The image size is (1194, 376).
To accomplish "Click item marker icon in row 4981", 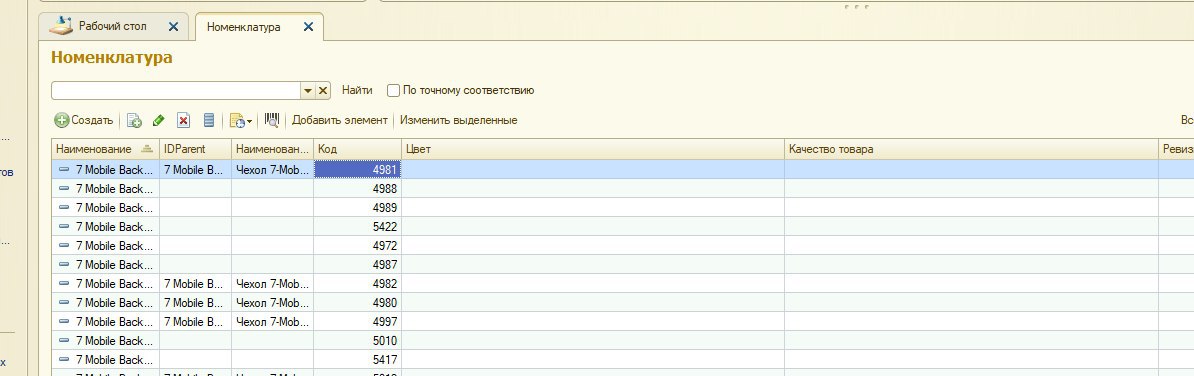I will (64, 170).
